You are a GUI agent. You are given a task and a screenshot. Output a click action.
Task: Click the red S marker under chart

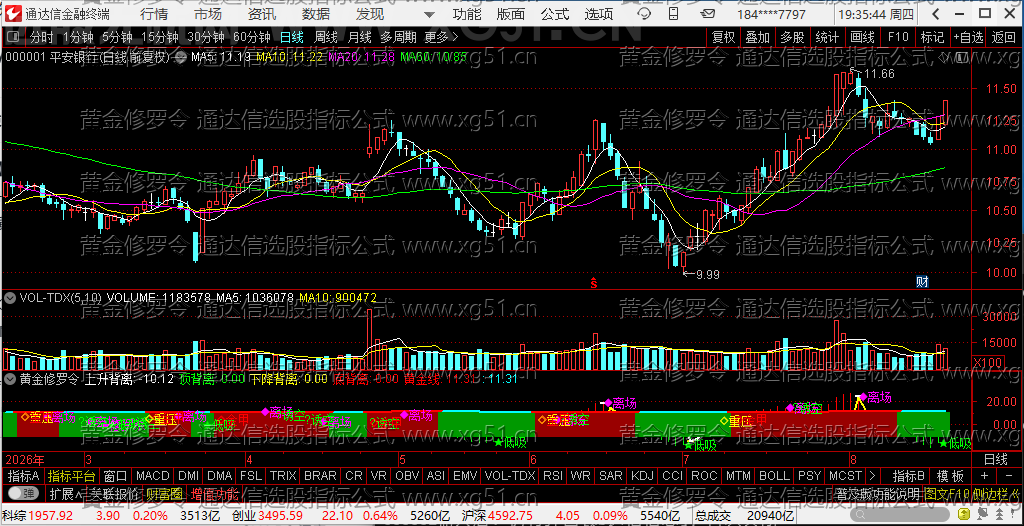coord(594,283)
